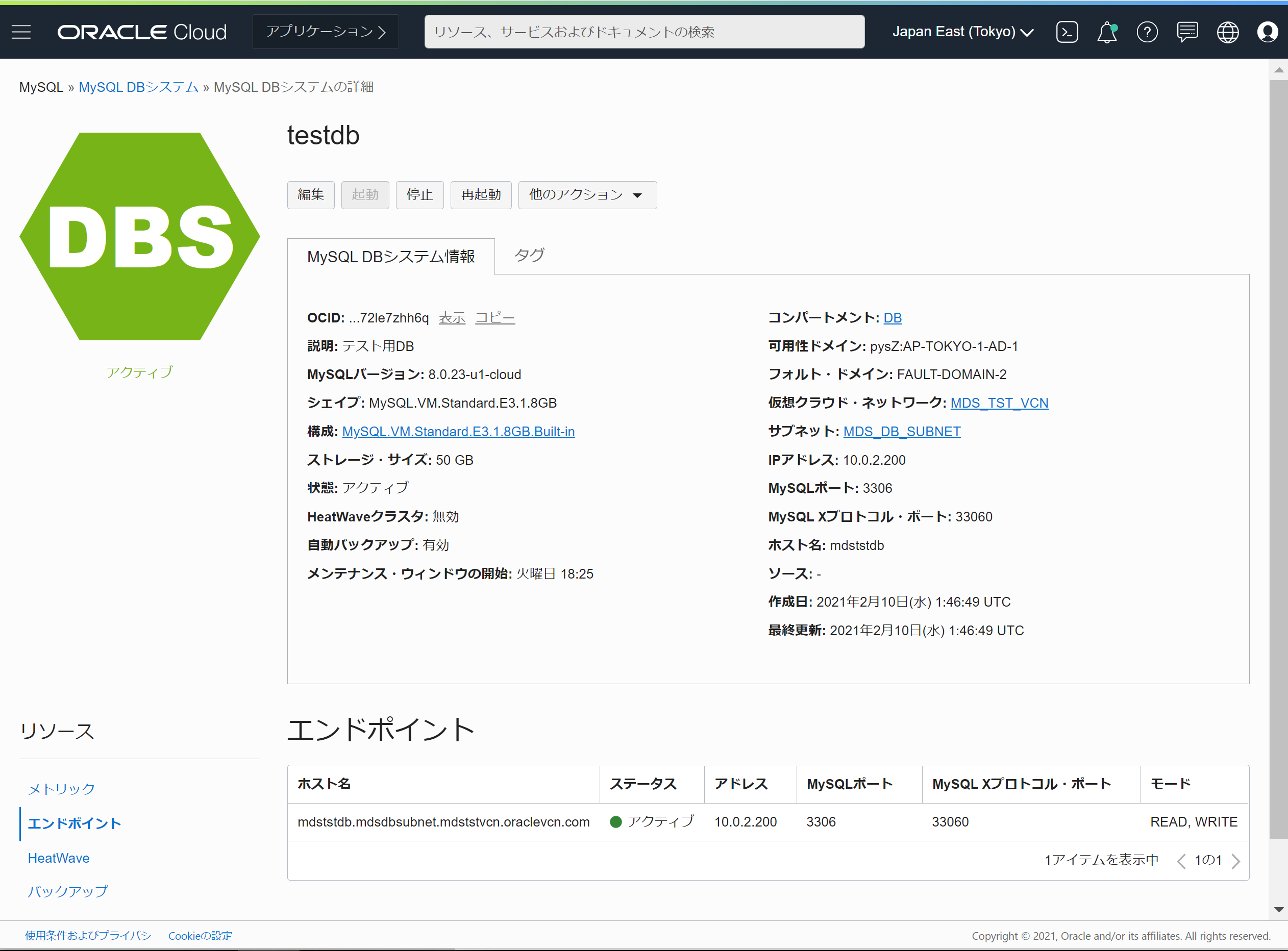Open the hamburger navigation menu
Viewport: 1288px width, 951px height.
click(x=21, y=32)
